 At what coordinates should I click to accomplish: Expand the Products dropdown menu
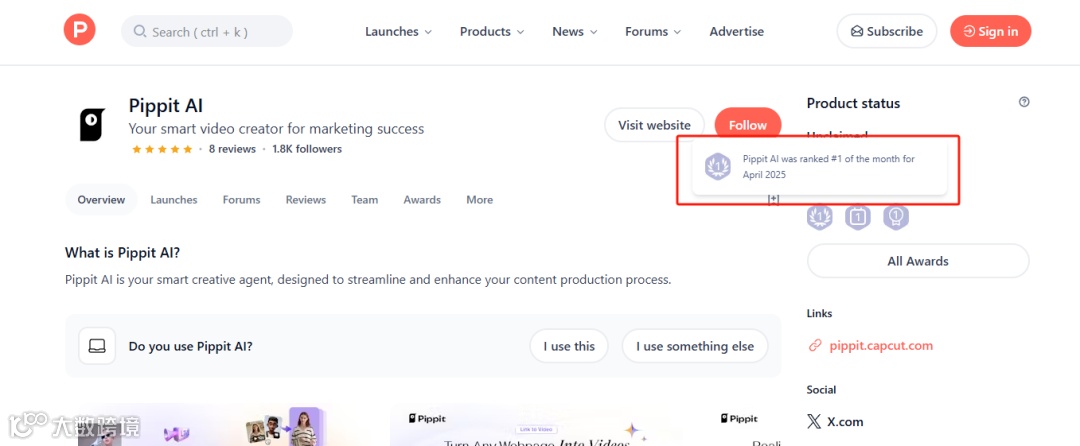pyautogui.click(x=492, y=31)
